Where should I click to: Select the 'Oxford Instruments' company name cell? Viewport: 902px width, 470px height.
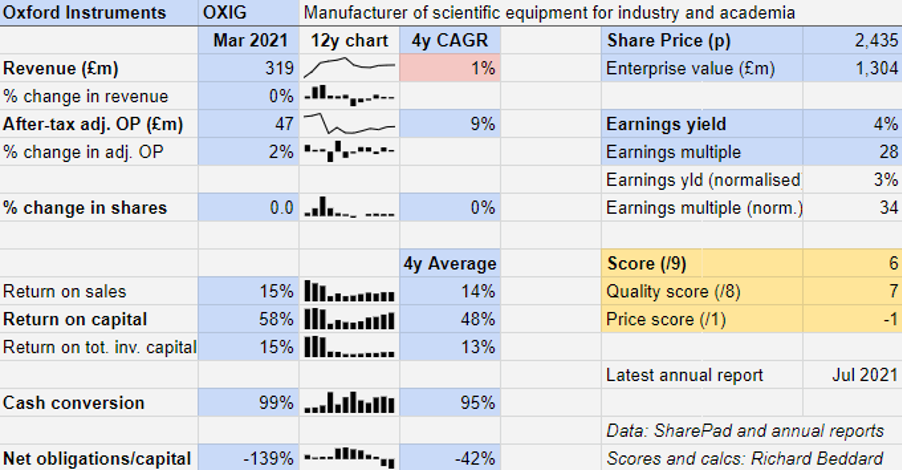coord(99,13)
